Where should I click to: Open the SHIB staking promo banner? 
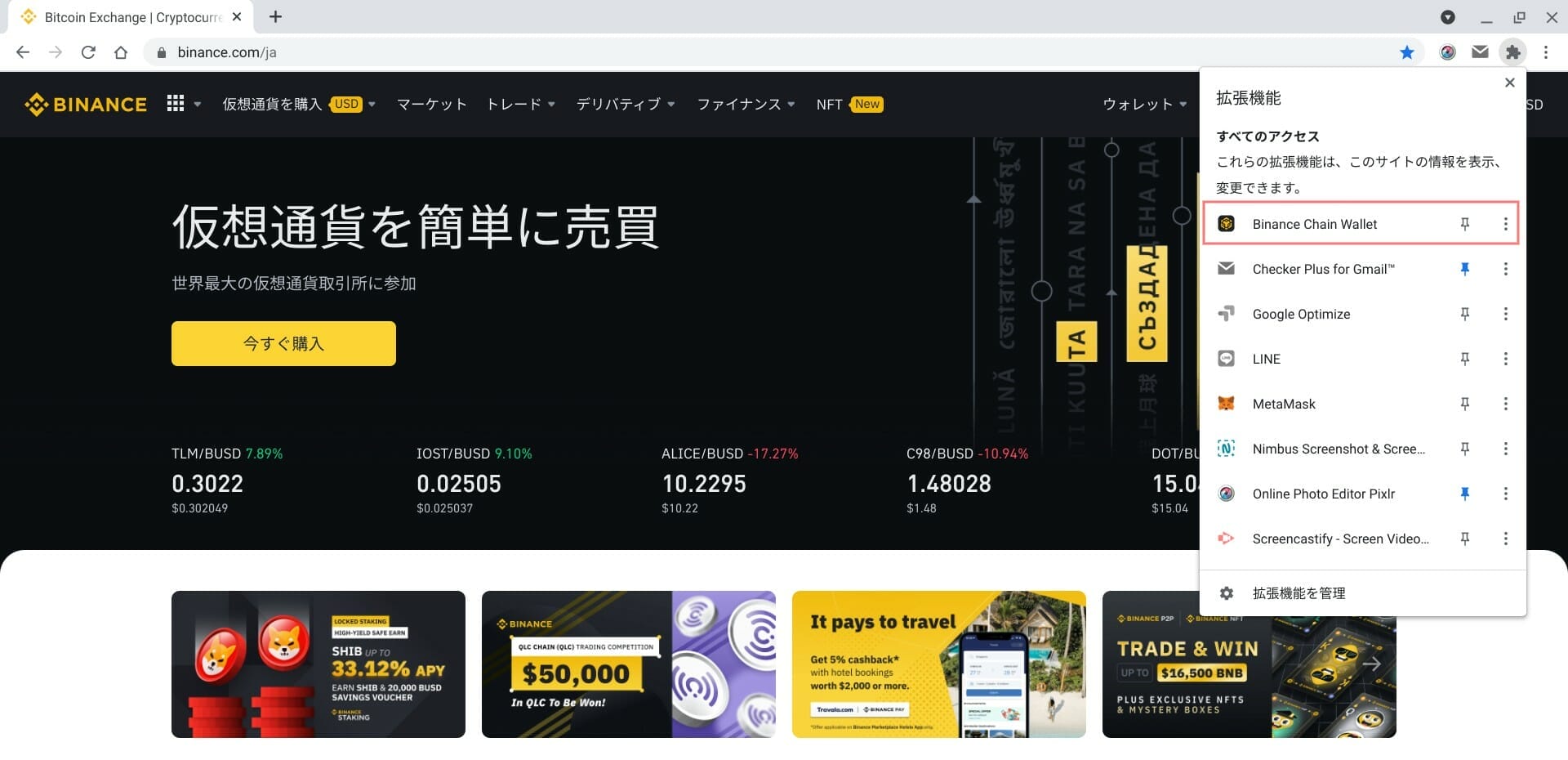(x=318, y=664)
